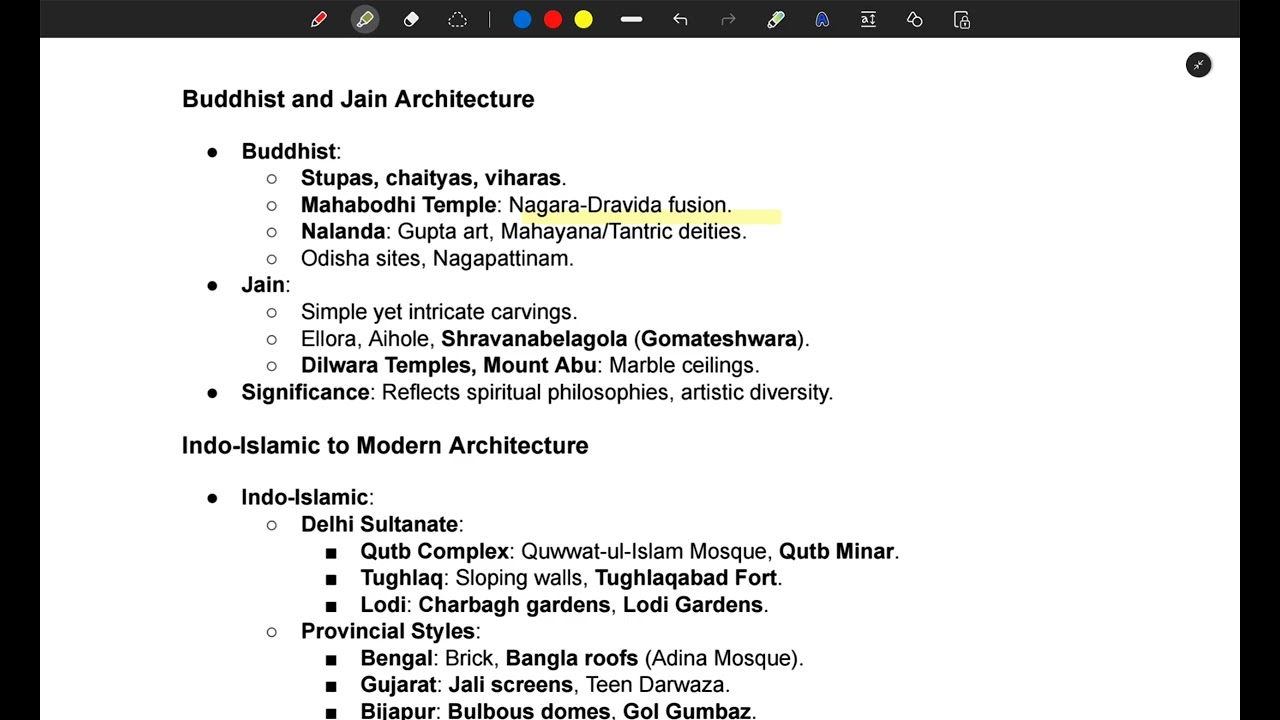Pick the red ink color
Image resolution: width=1280 pixels, height=720 pixels.
tap(553, 19)
